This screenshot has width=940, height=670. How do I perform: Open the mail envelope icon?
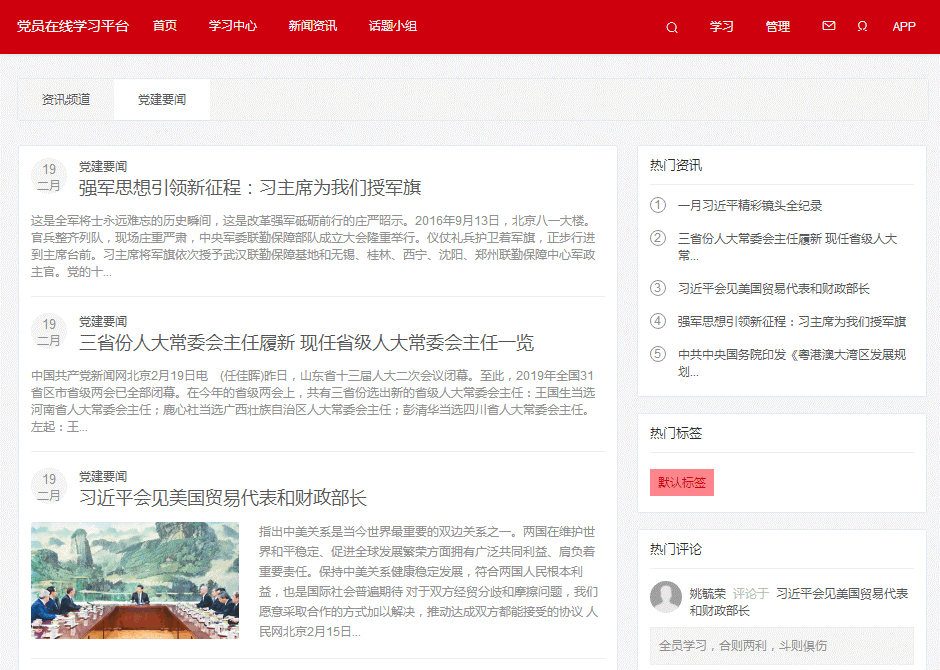click(829, 26)
